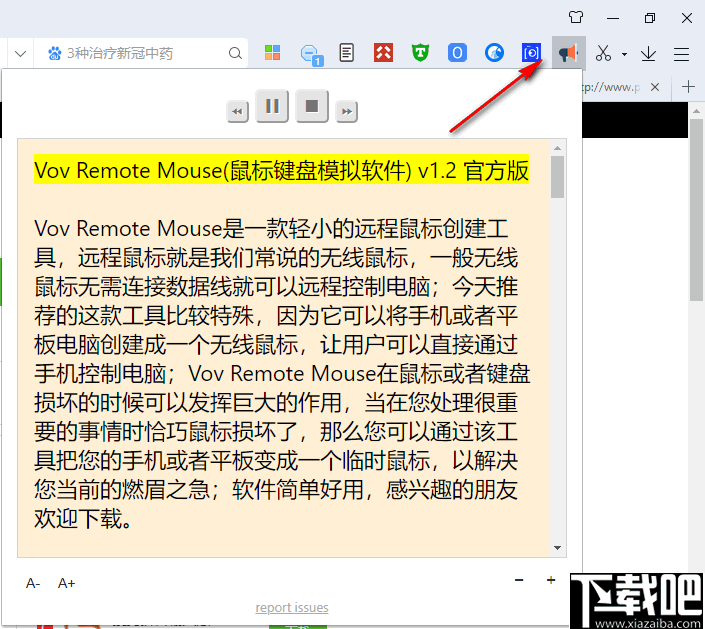
Task: Close the browser tab with www.p URL
Action: [655, 87]
